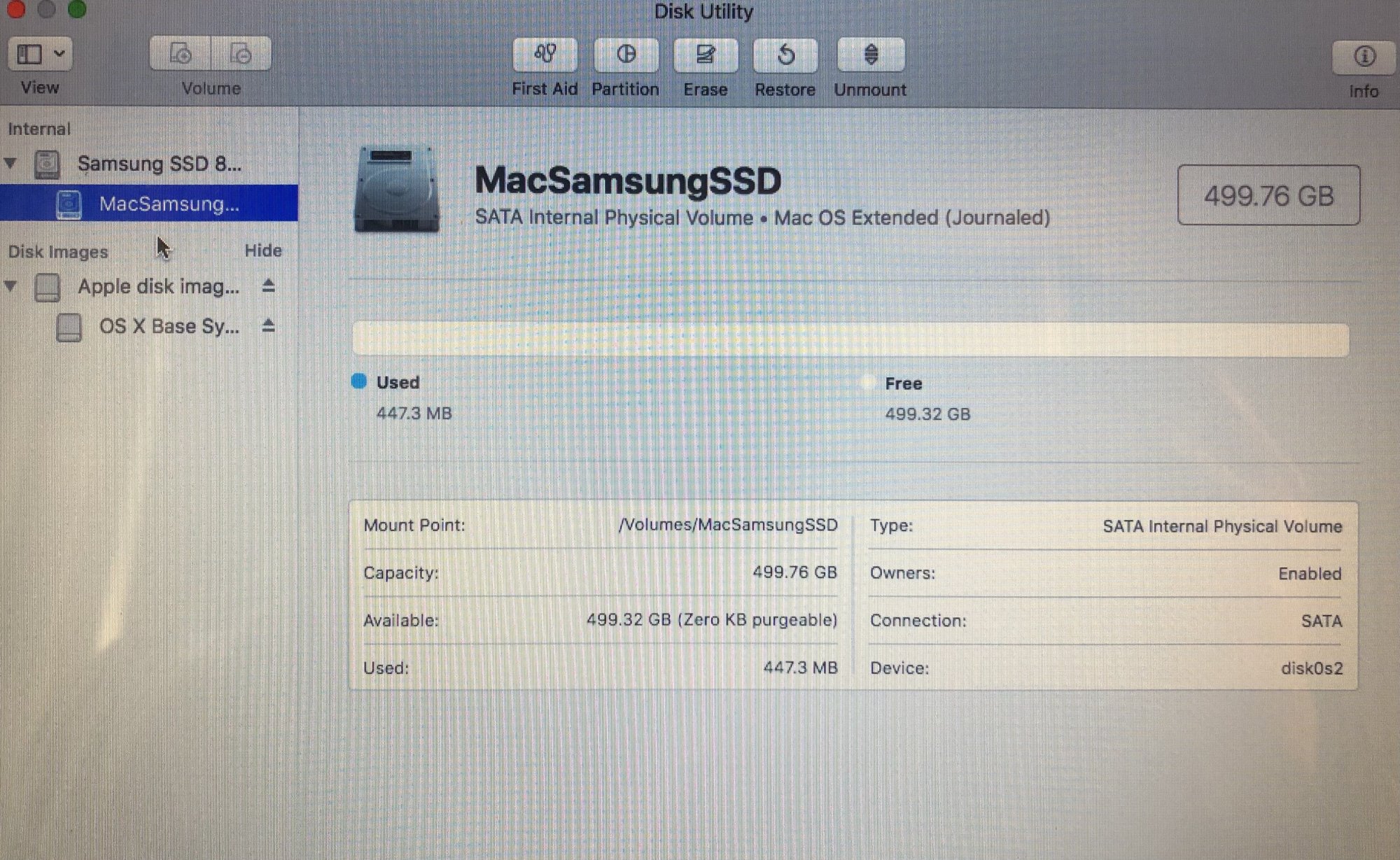Select the Samsung SSD drive in sidebar

click(158, 164)
